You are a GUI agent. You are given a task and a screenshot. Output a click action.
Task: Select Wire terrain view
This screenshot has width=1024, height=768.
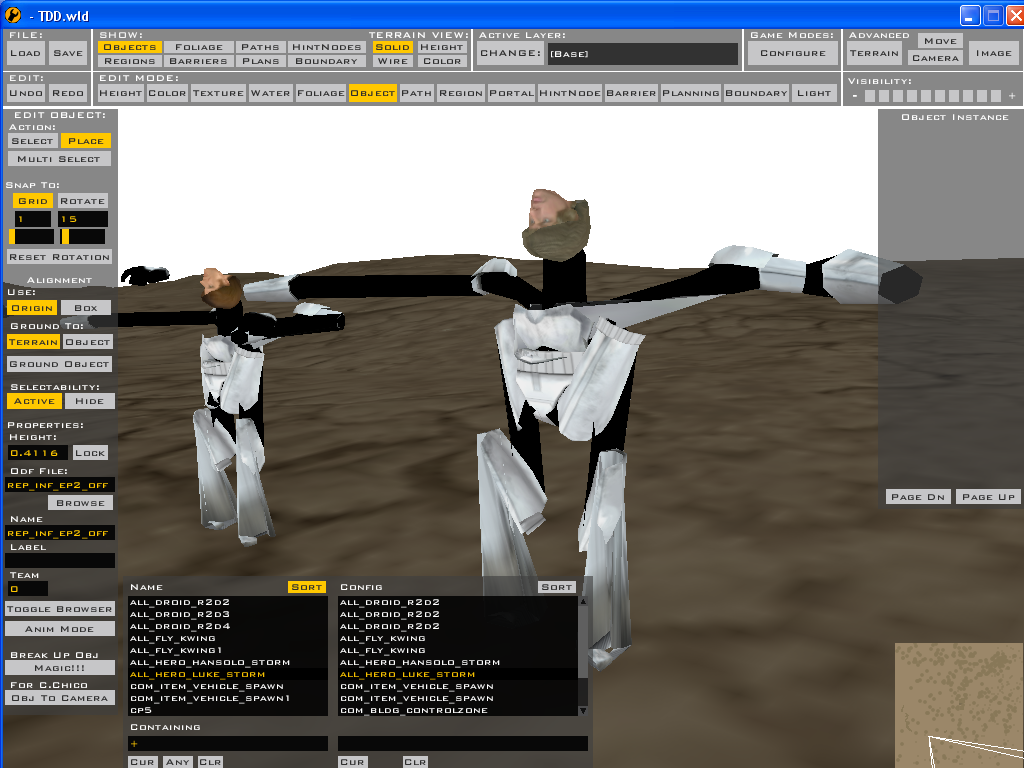point(392,61)
